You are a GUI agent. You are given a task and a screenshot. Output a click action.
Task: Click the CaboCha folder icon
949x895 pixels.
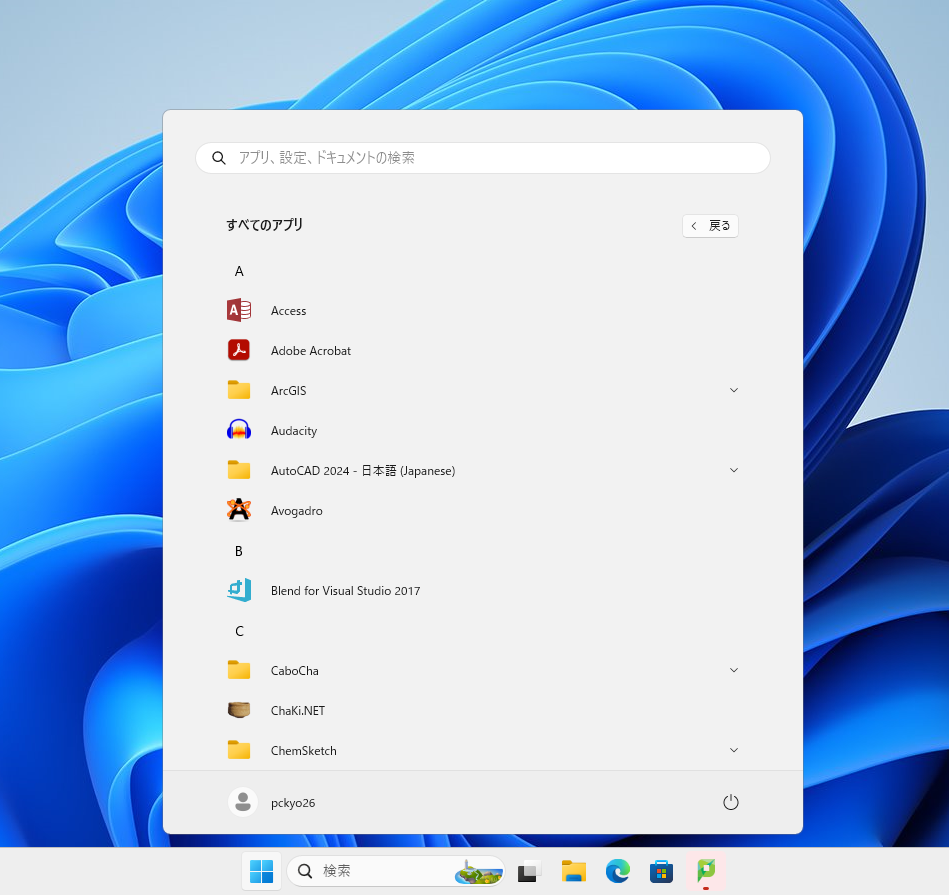[x=239, y=670]
